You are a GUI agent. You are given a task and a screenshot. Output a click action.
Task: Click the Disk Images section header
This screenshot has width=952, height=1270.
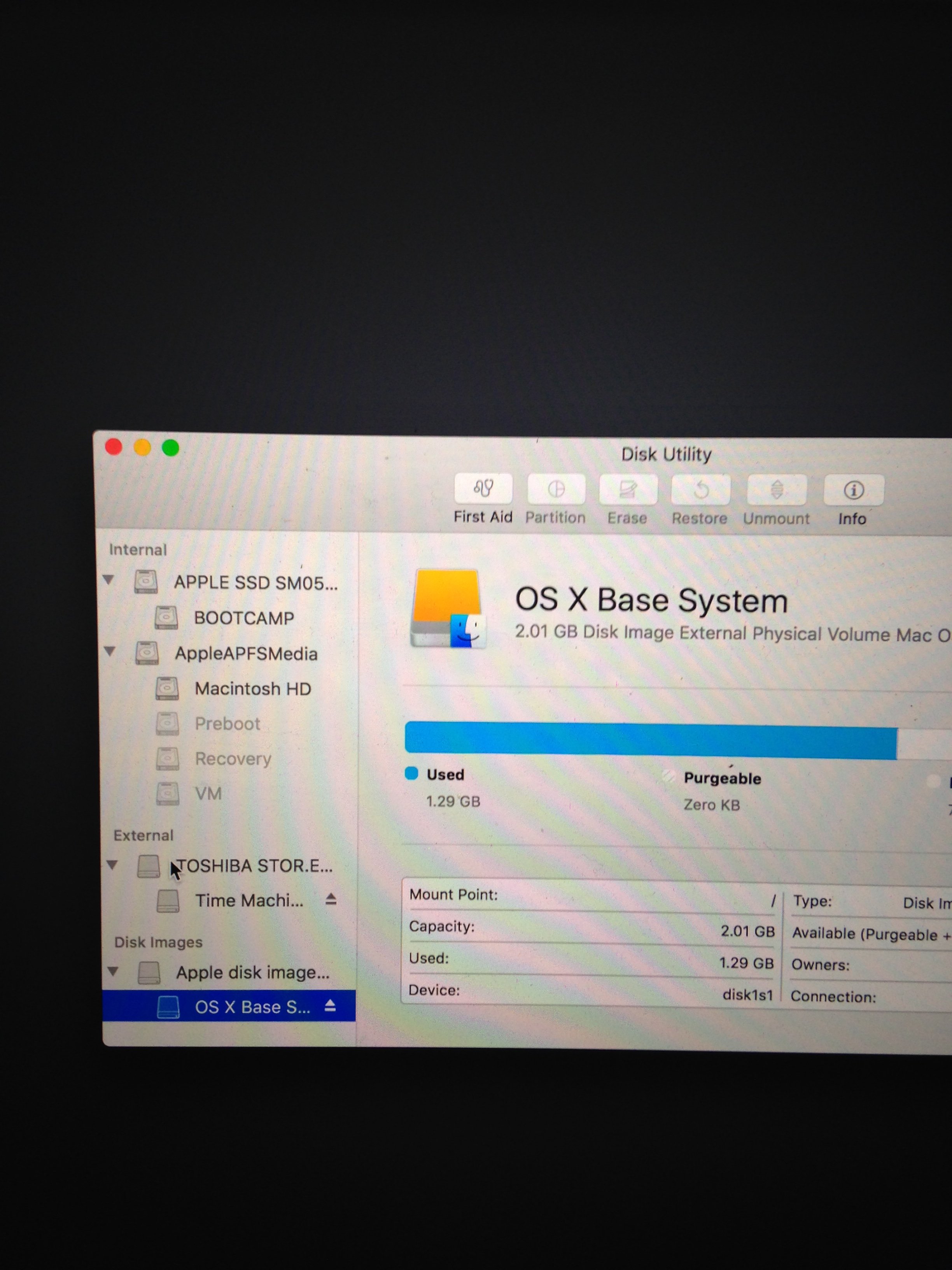[x=158, y=942]
